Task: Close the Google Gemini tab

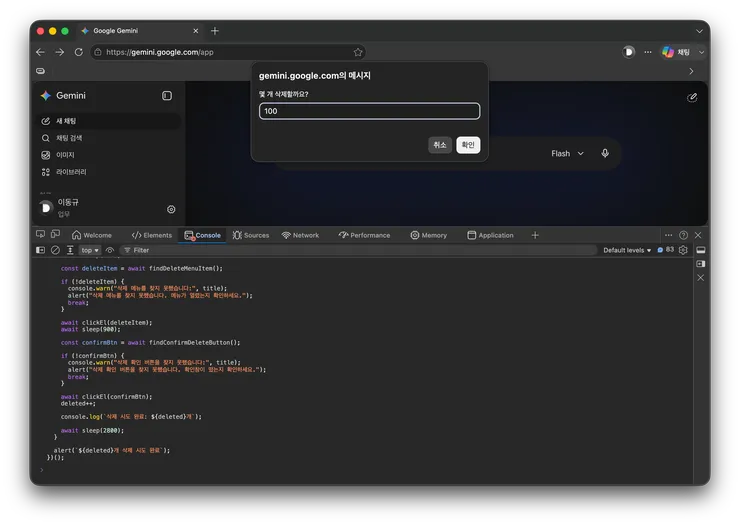Action: point(195,31)
